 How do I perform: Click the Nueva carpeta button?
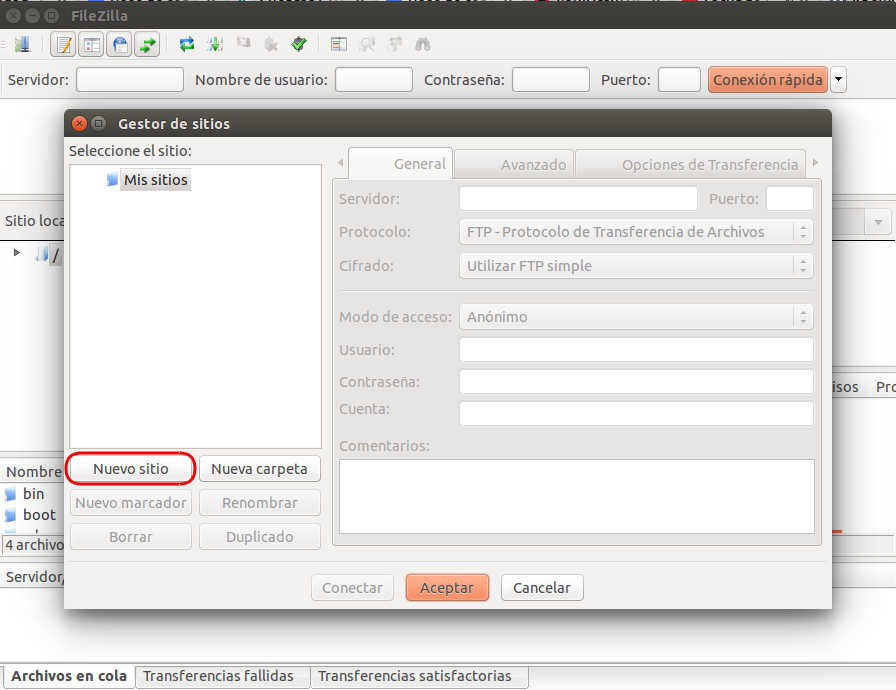tap(259, 469)
